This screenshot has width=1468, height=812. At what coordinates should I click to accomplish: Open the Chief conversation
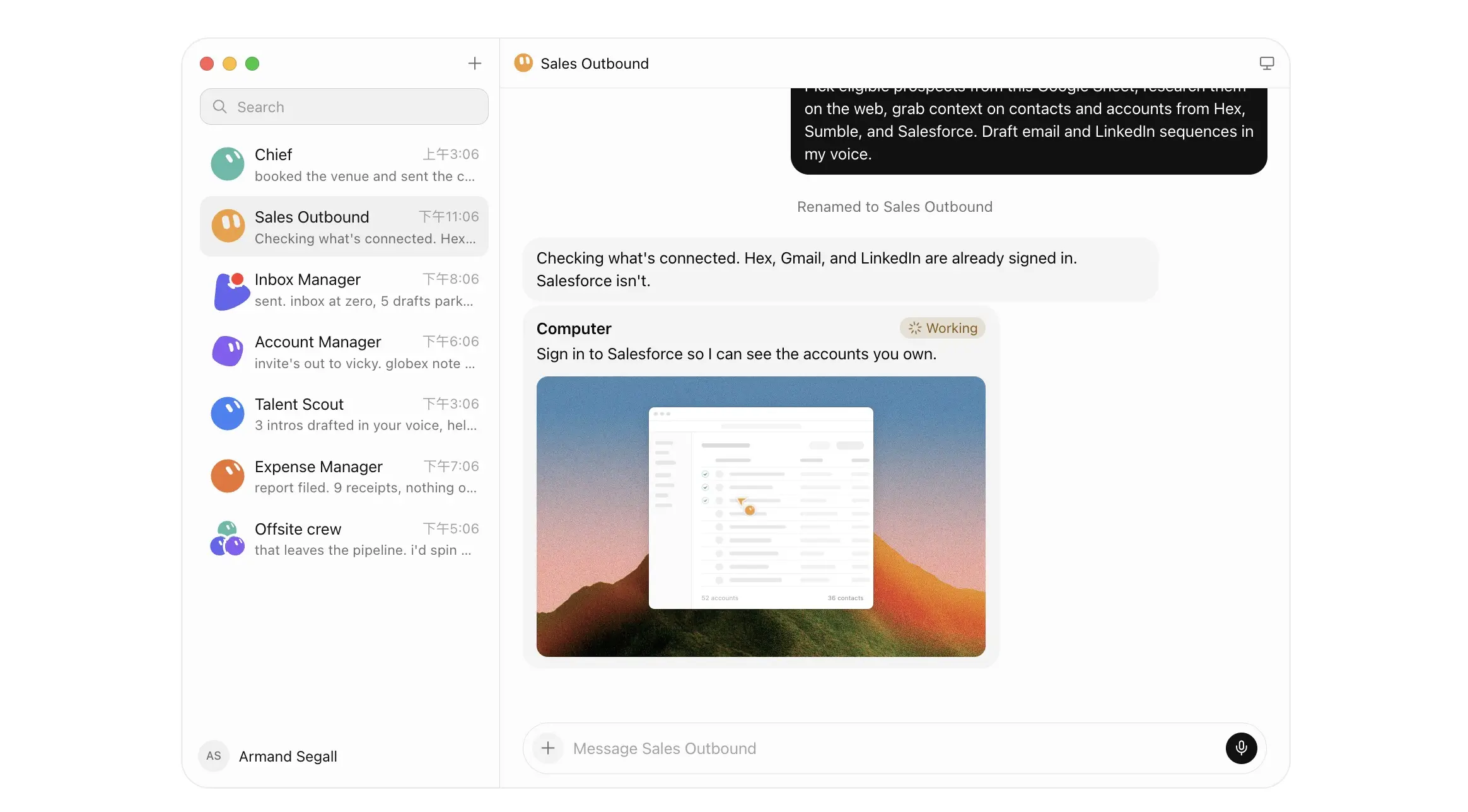click(344, 164)
